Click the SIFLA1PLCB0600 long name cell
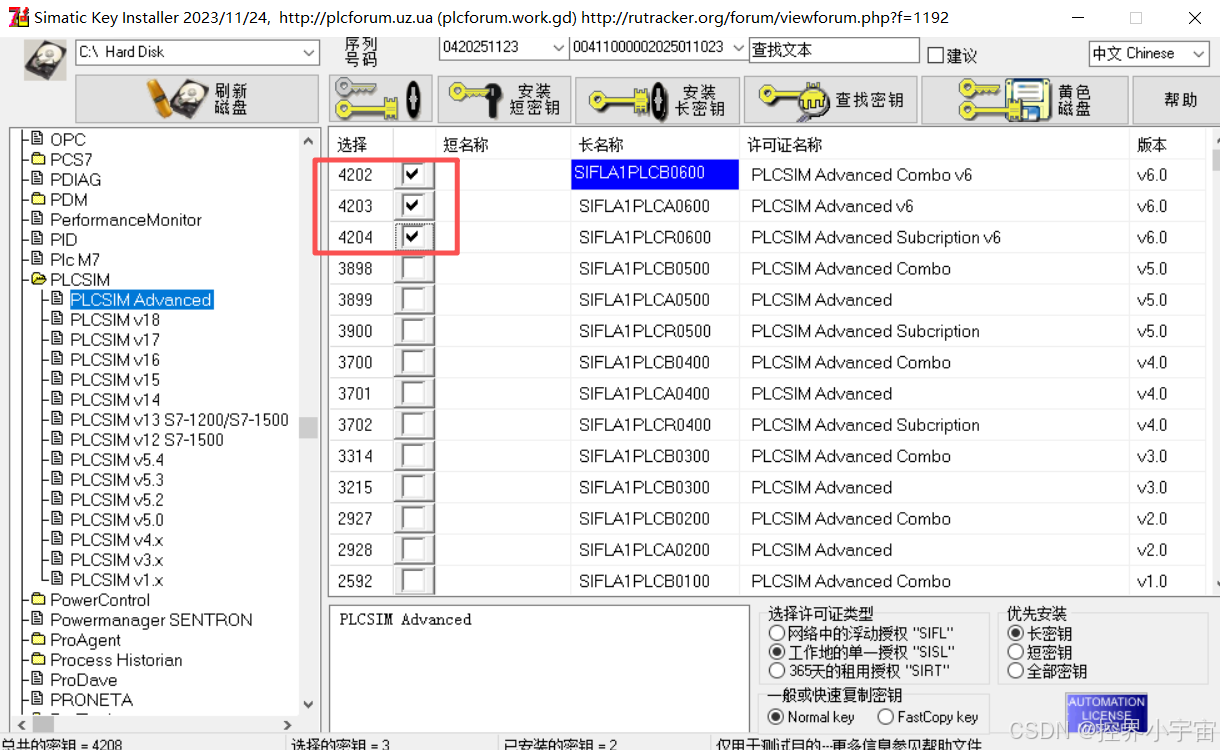1220x750 pixels. 655,174
